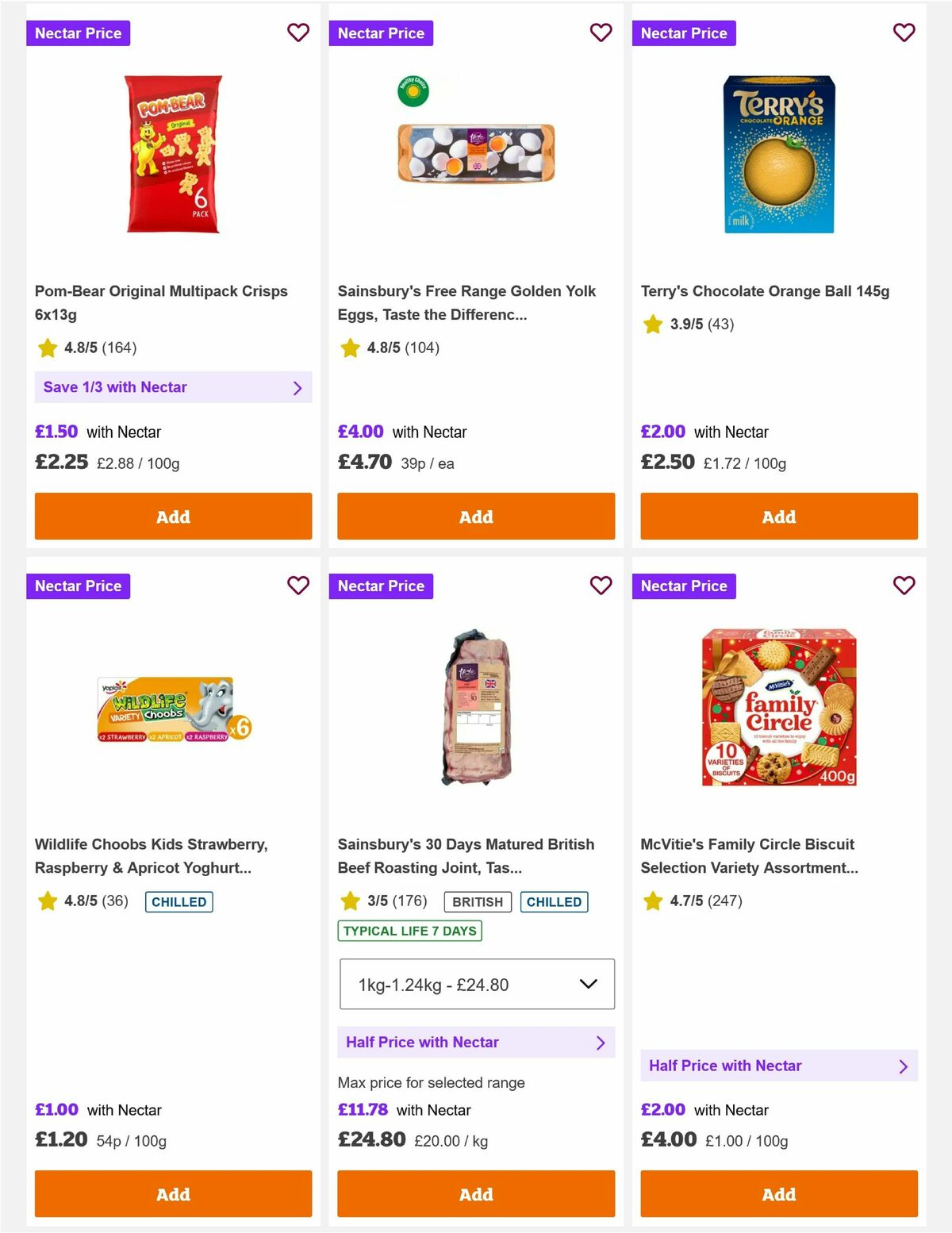Expand Half Price with Nectar on Family Circle

pos(780,1066)
